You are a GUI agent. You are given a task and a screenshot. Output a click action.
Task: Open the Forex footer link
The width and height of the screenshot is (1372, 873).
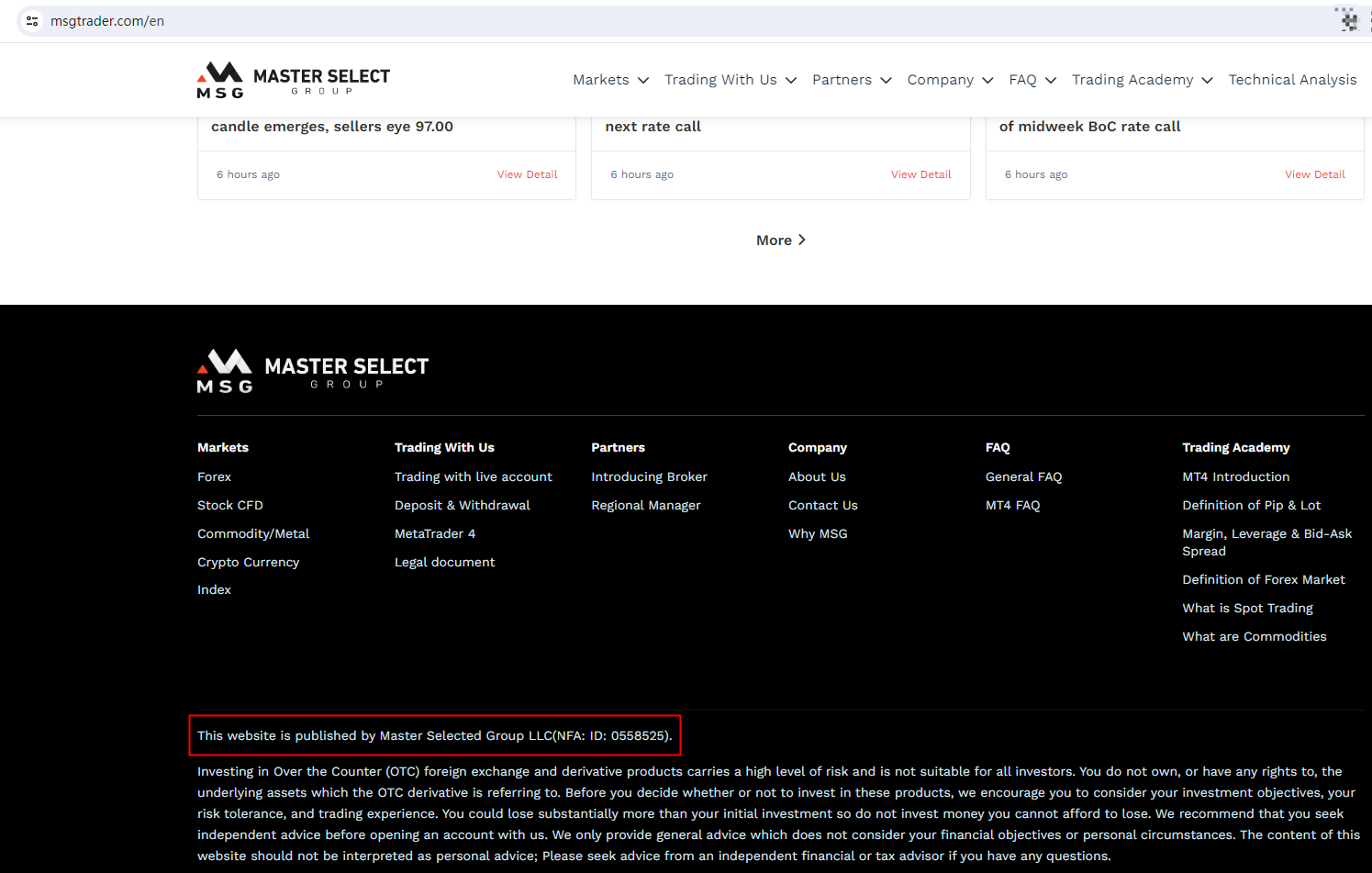pyautogui.click(x=214, y=477)
